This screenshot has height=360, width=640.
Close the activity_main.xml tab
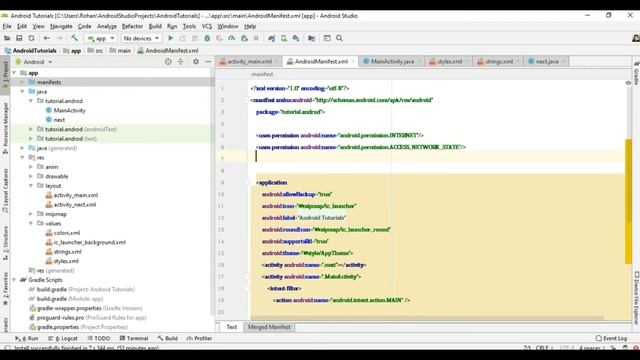(278, 62)
